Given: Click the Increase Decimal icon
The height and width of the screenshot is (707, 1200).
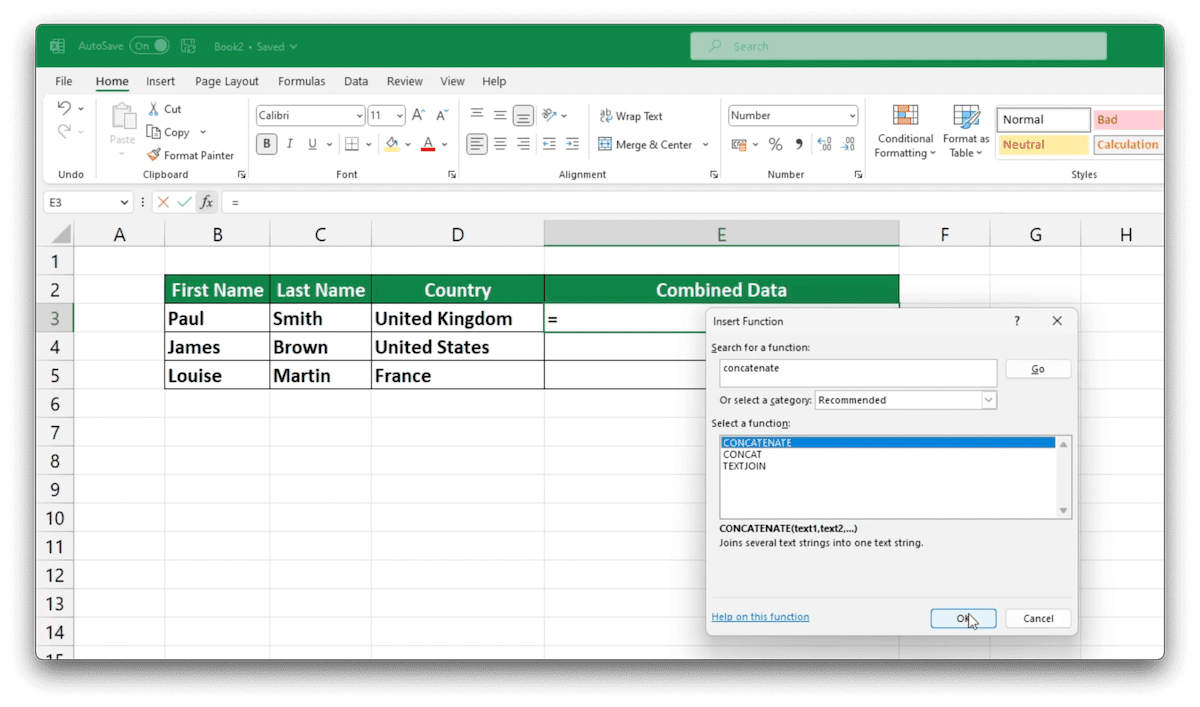Looking at the screenshot, I should [824, 144].
